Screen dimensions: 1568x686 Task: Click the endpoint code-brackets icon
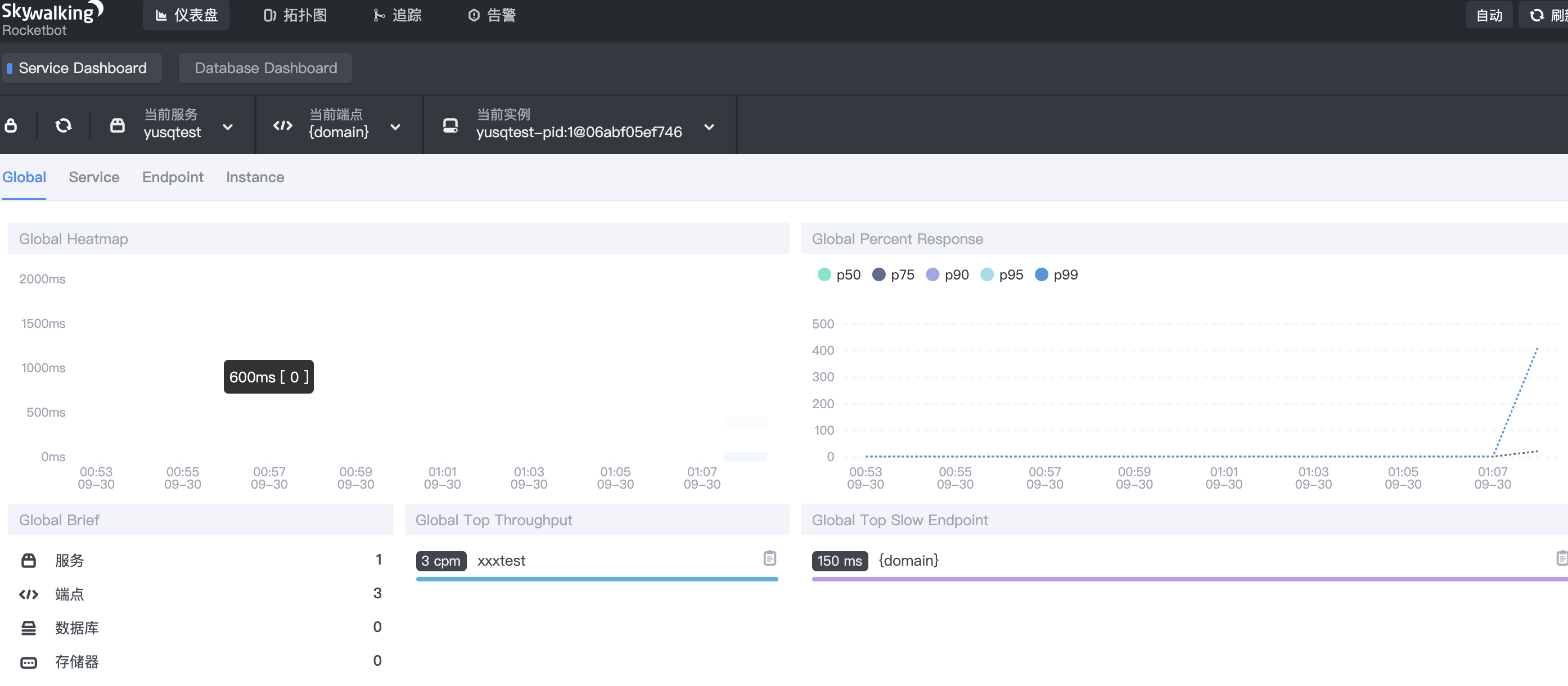tap(283, 126)
